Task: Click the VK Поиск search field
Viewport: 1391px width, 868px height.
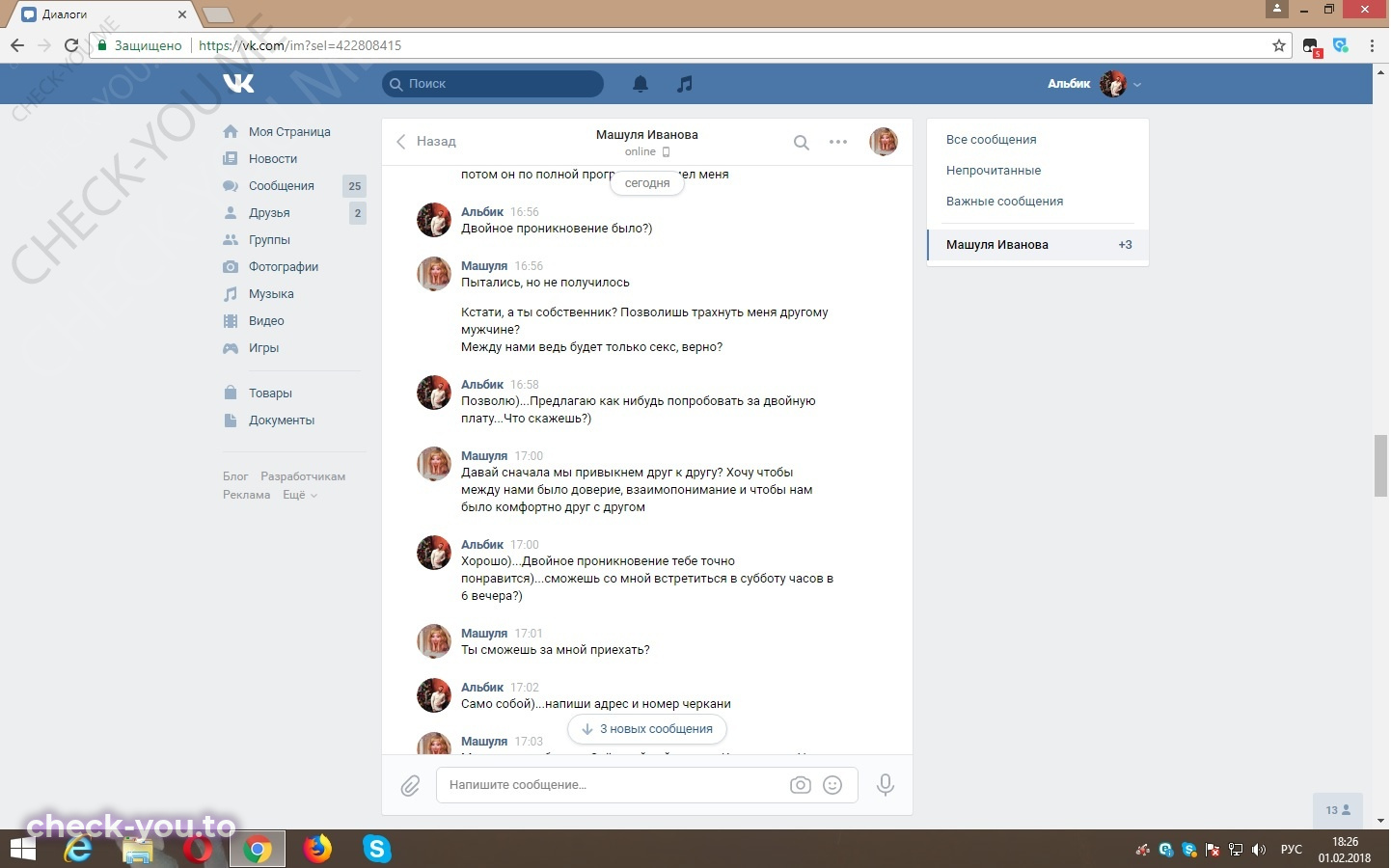Action: coord(493,84)
